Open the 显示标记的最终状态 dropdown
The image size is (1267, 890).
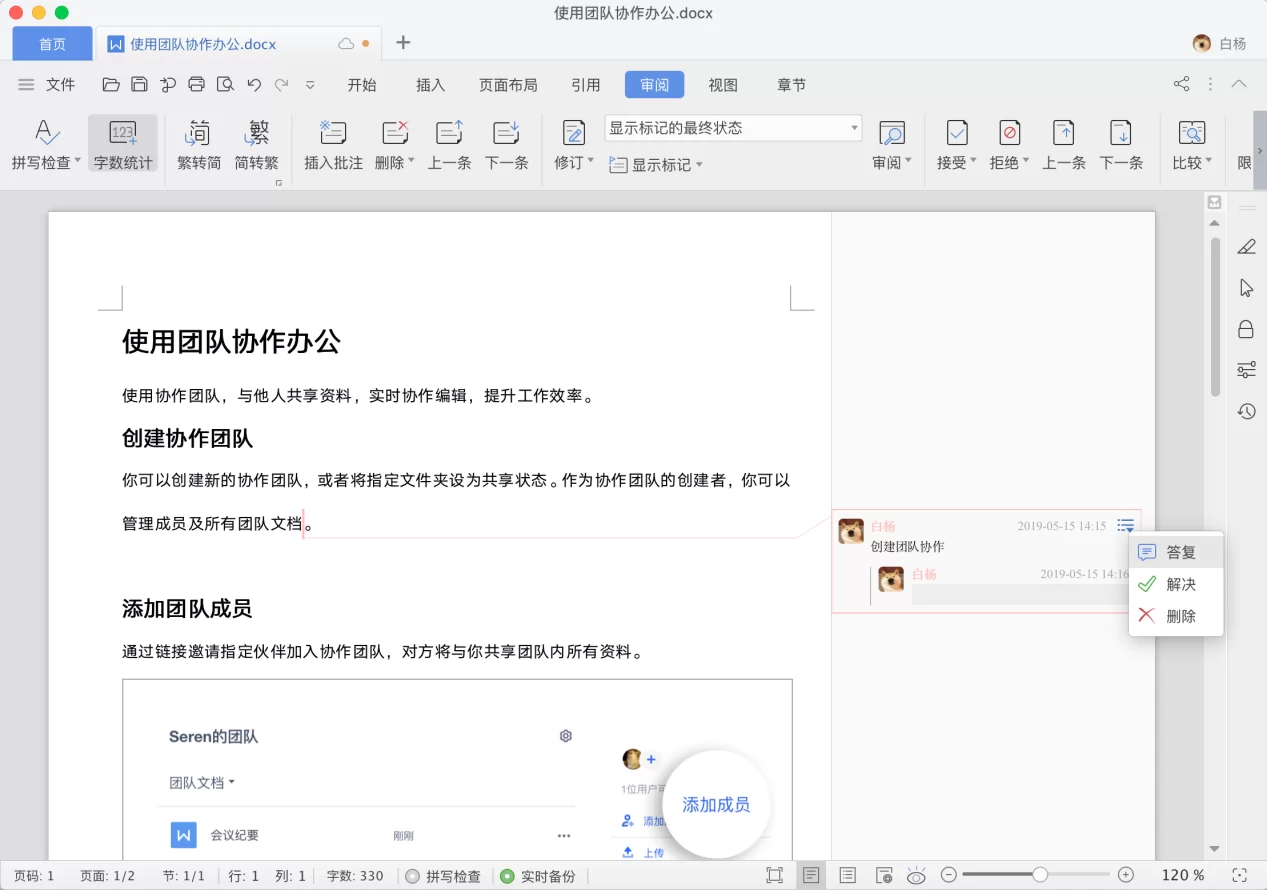coord(733,128)
